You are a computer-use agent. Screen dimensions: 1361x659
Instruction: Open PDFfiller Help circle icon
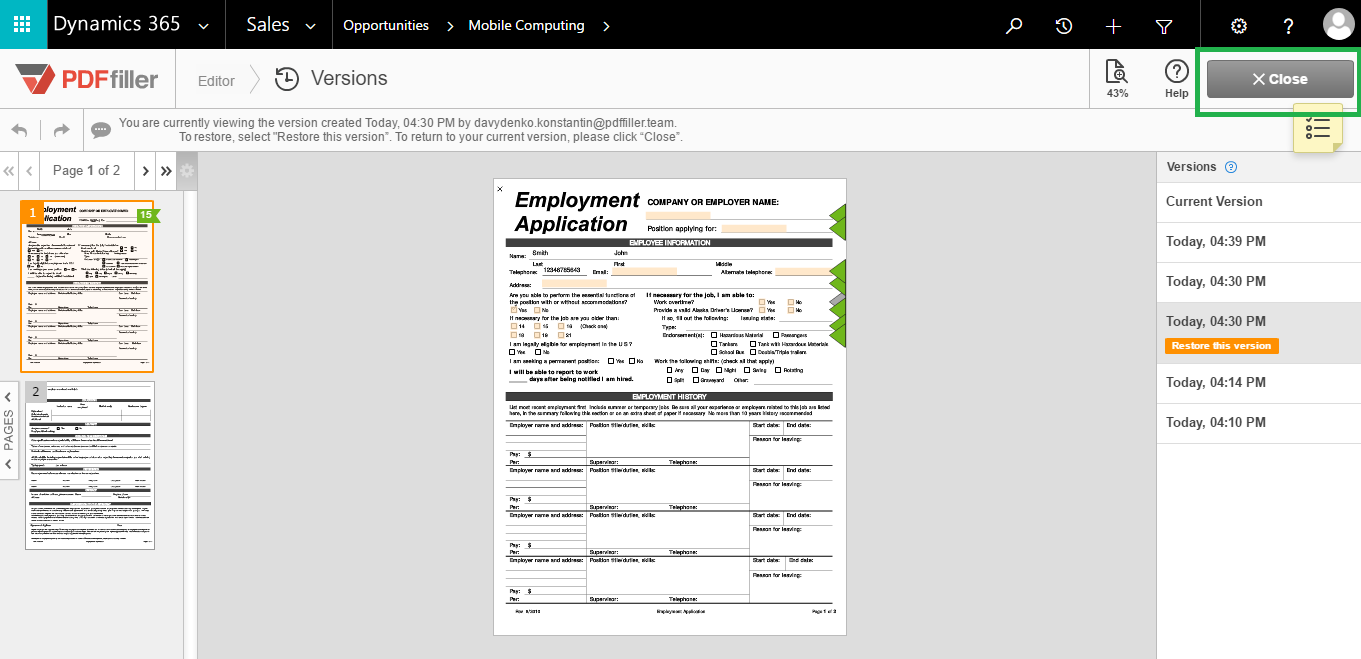[x=1176, y=72]
